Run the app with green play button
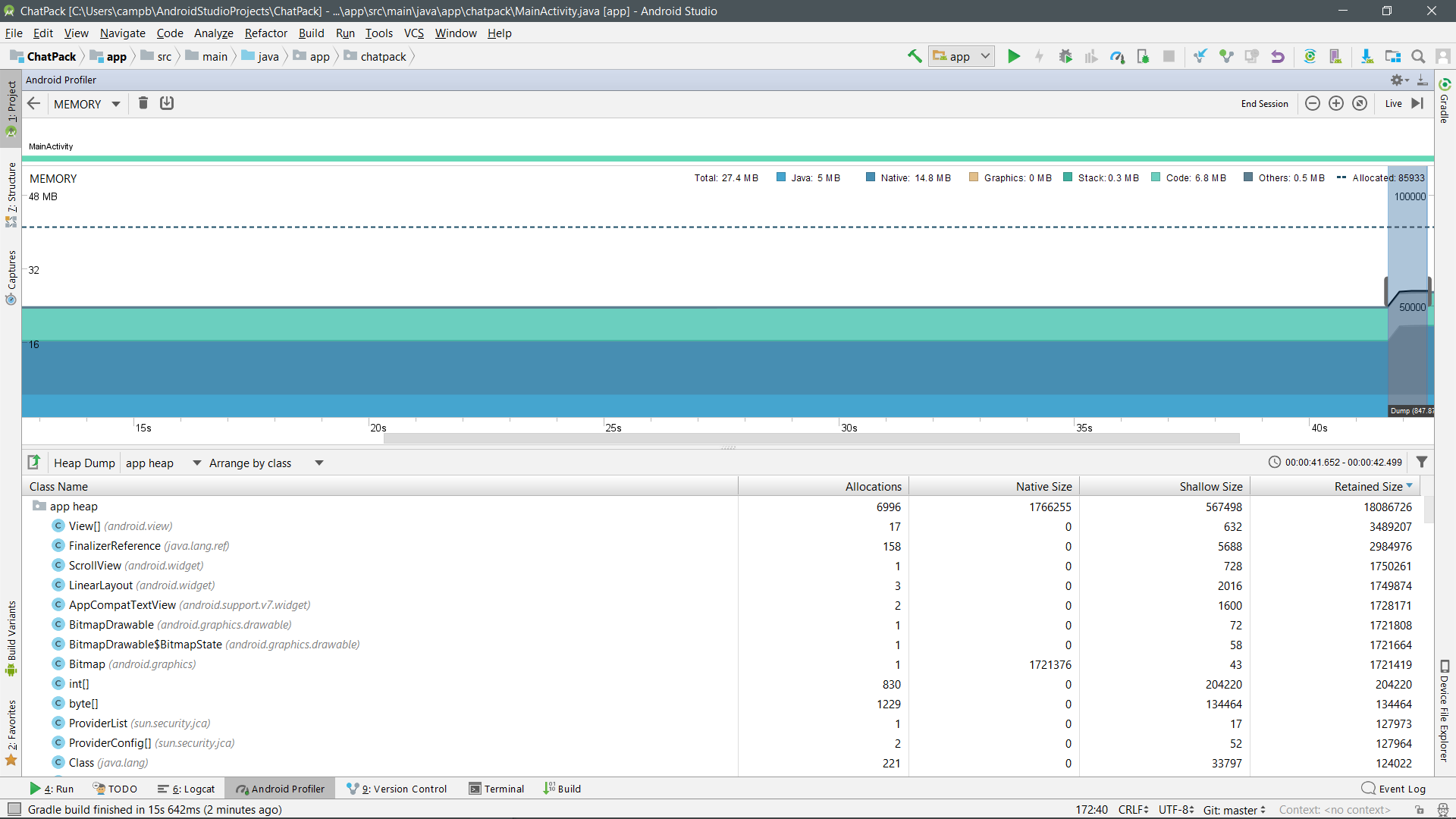 [1014, 56]
